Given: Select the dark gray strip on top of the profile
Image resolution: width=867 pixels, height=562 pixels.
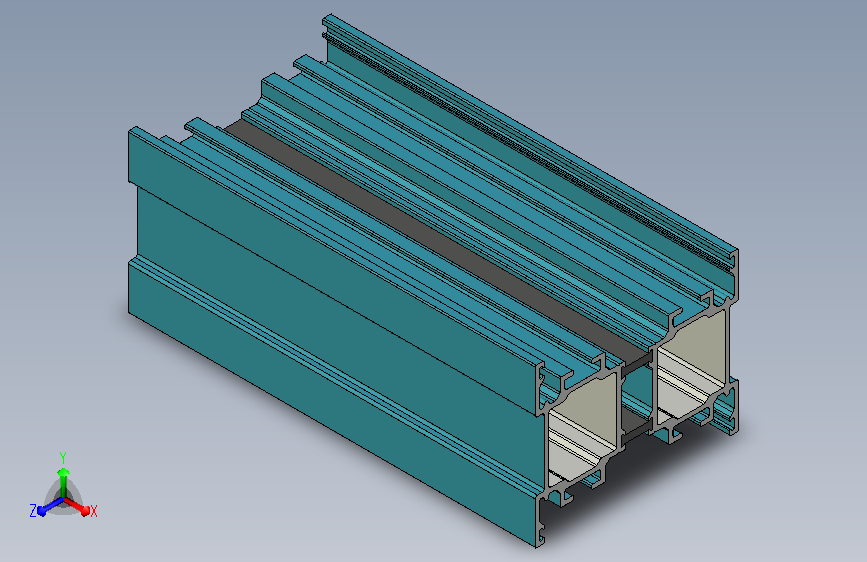Looking at the screenshot, I should (x=437, y=238).
